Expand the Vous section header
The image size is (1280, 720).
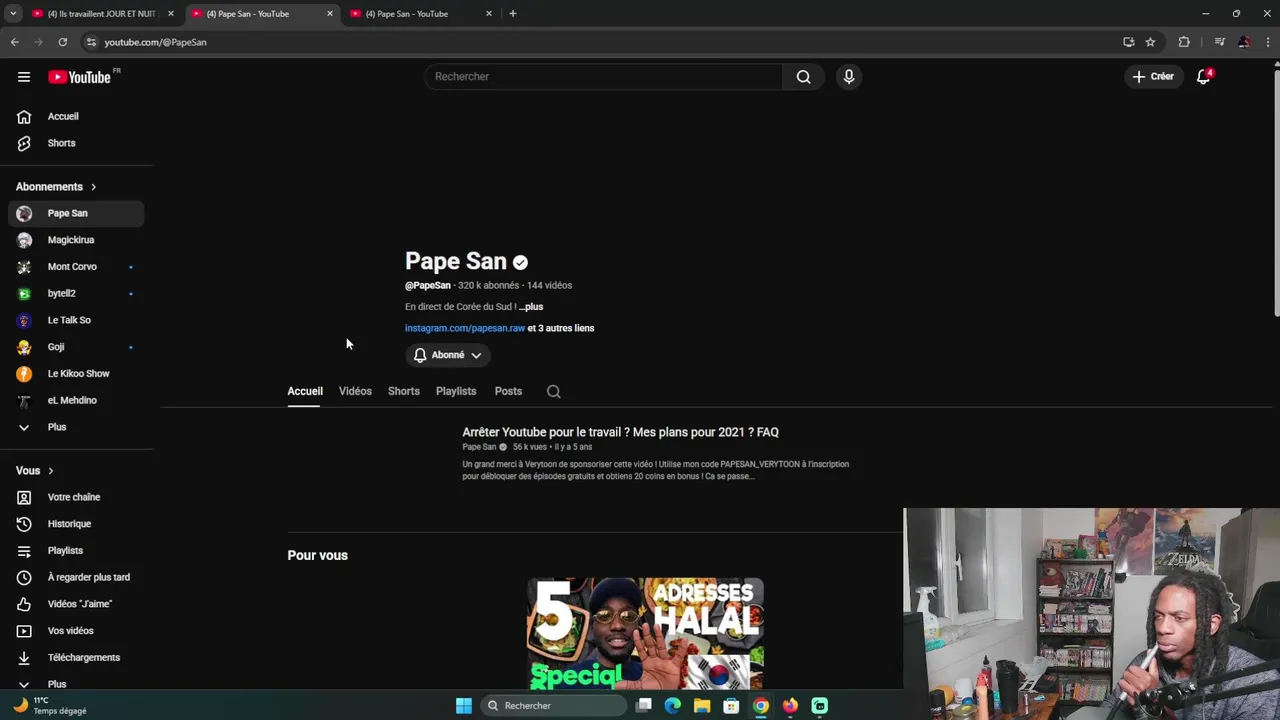click(x=34, y=471)
